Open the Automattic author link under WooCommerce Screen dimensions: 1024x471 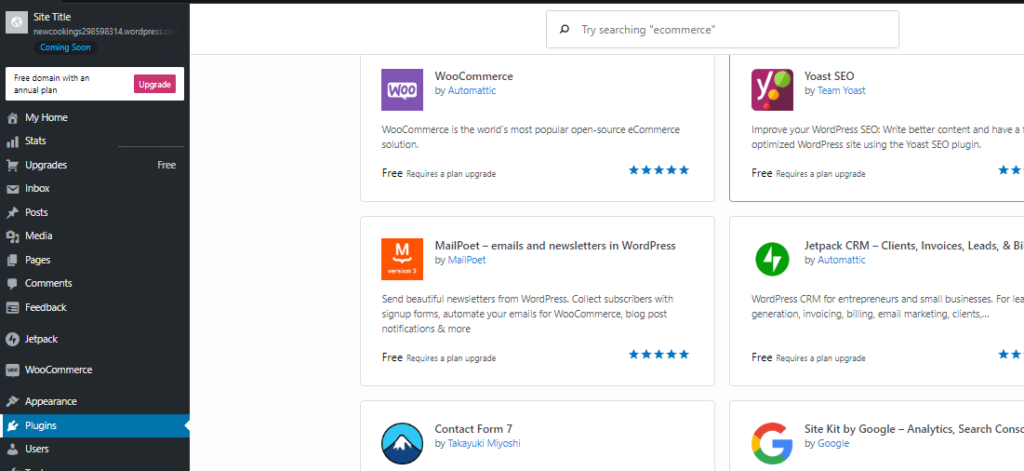point(472,91)
